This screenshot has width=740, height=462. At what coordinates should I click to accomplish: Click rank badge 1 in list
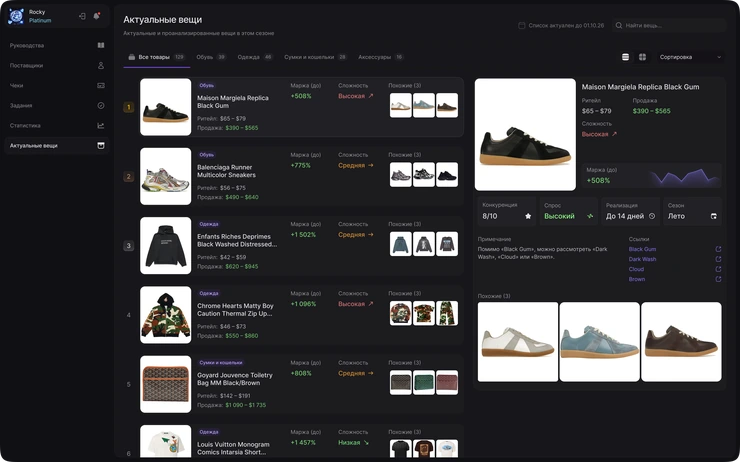pyautogui.click(x=128, y=107)
